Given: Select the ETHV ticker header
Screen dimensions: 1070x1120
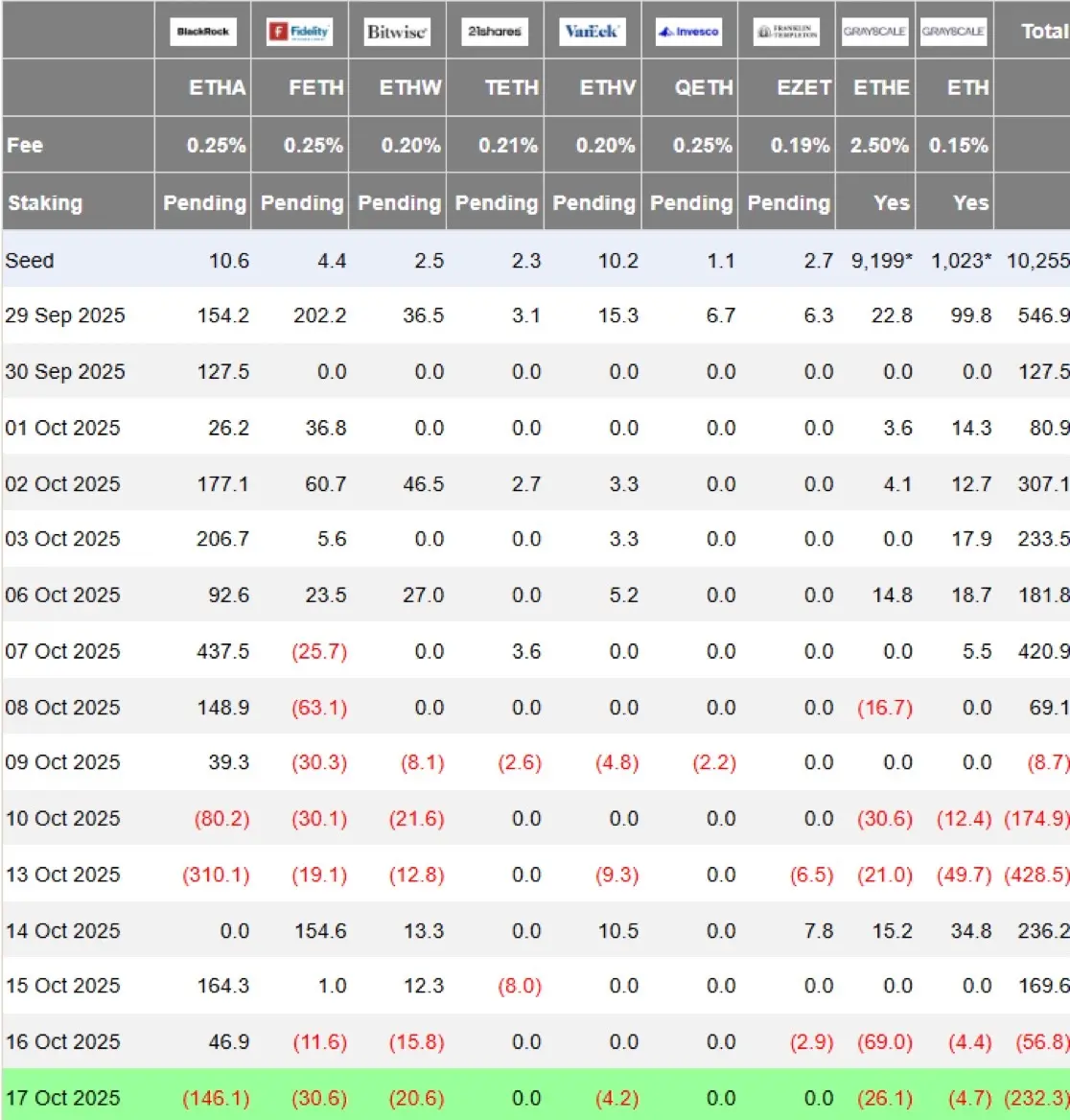Looking at the screenshot, I should [607, 88].
